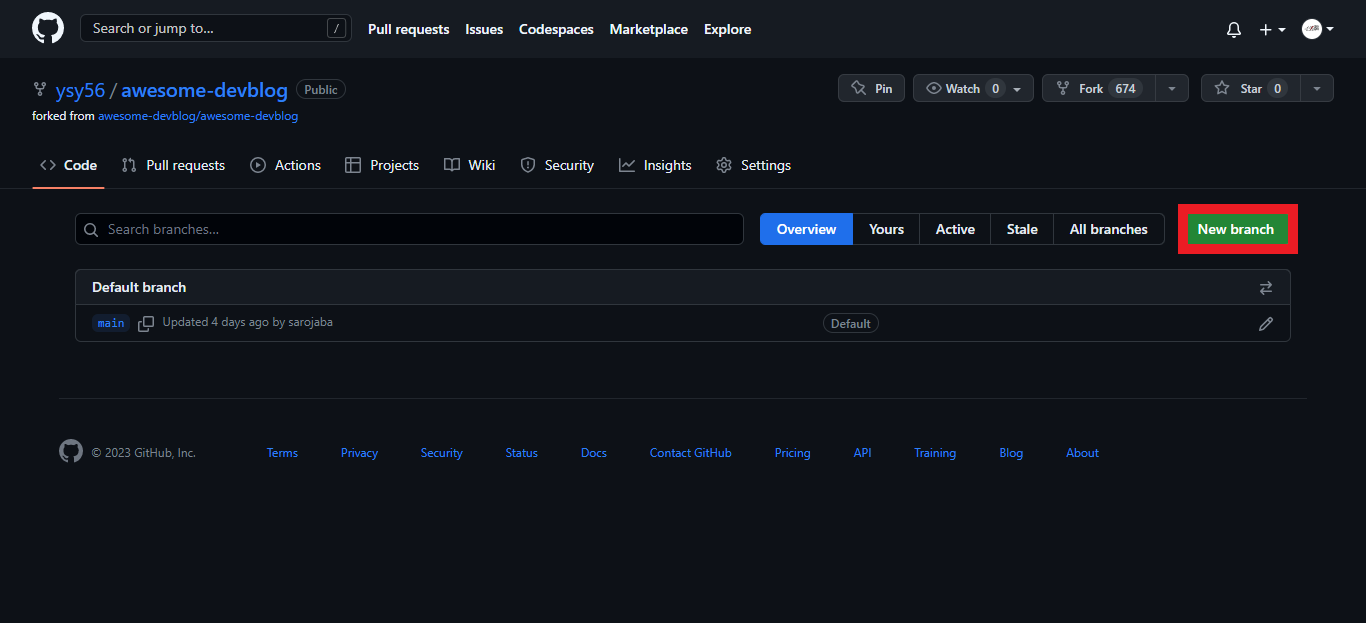Viewport: 1366px width, 623px height.
Task: Open the About footer link
Action: click(x=1082, y=453)
